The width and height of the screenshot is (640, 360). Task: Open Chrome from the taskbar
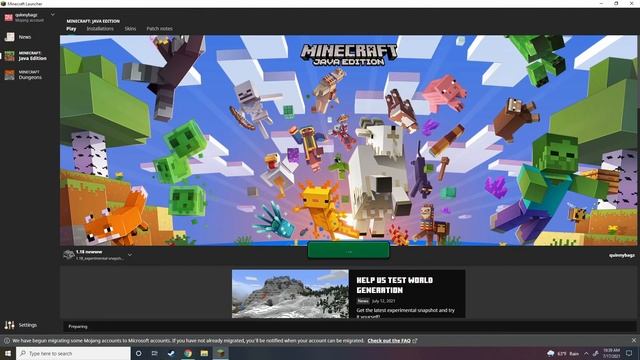point(188,353)
